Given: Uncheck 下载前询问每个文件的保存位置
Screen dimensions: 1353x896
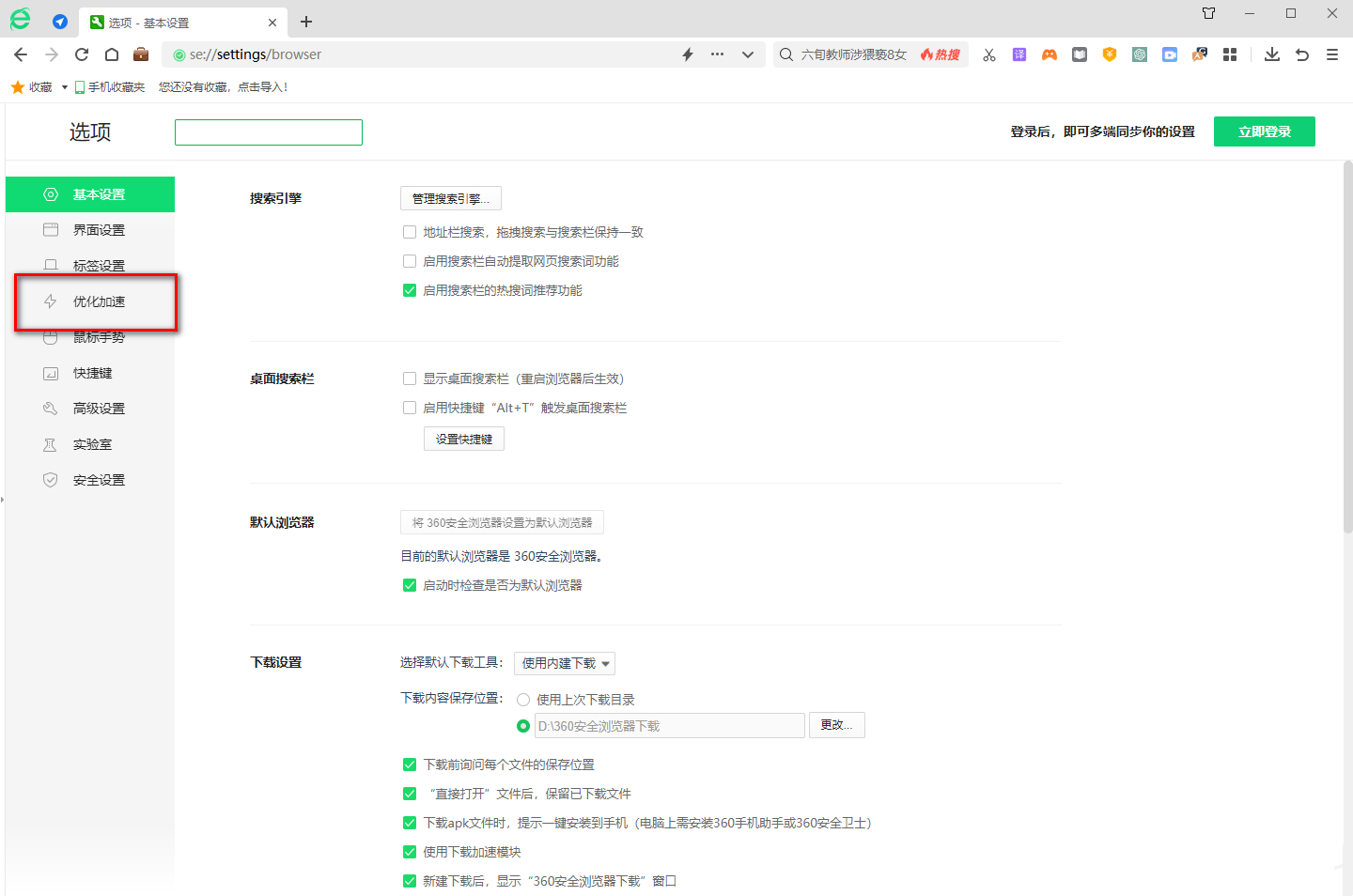Looking at the screenshot, I should [x=410, y=765].
